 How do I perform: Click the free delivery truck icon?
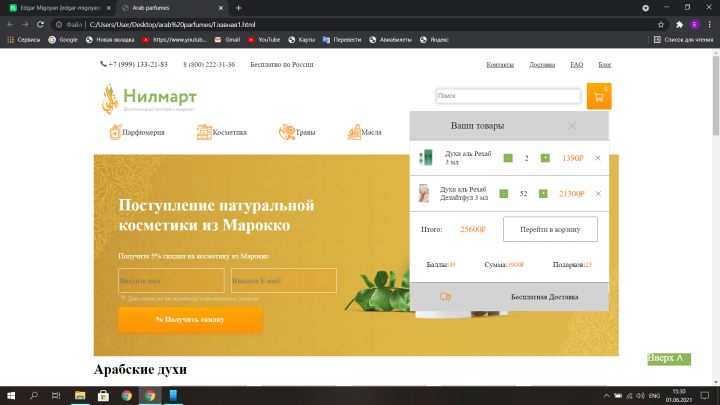pyautogui.click(x=445, y=297)
